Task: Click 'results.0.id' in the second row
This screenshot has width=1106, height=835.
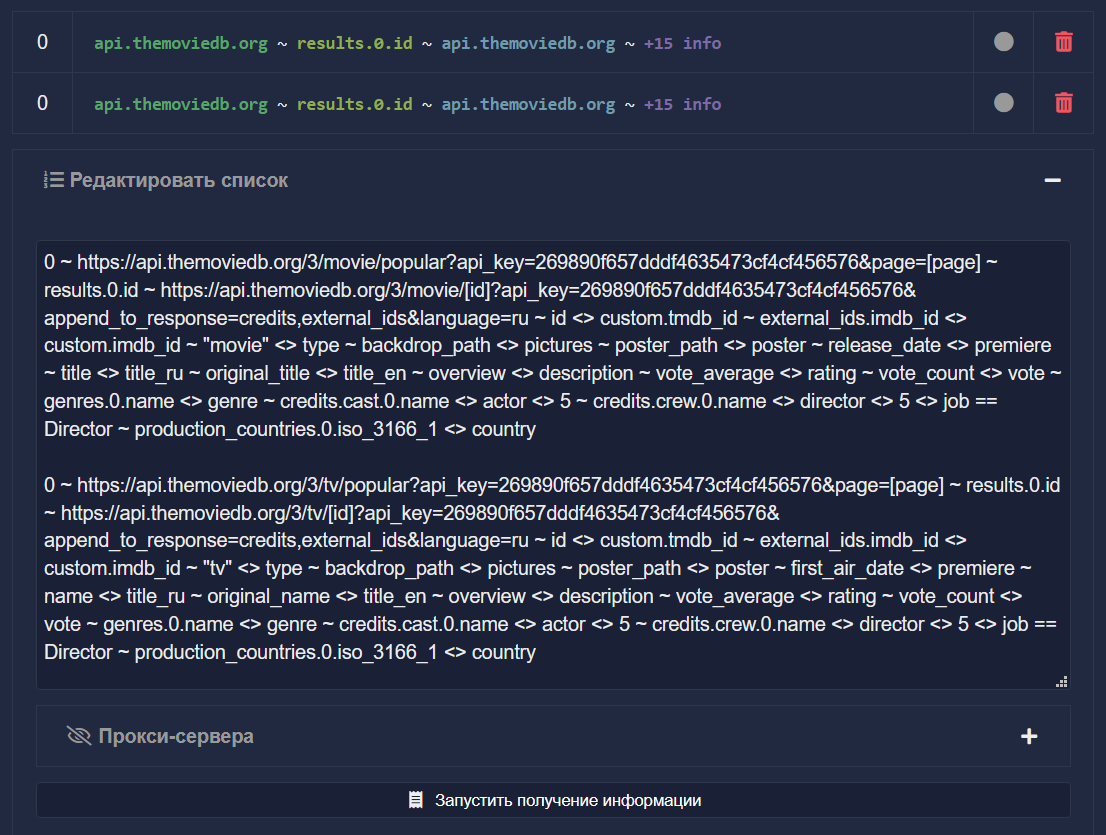Action: (x=354, y=104)
